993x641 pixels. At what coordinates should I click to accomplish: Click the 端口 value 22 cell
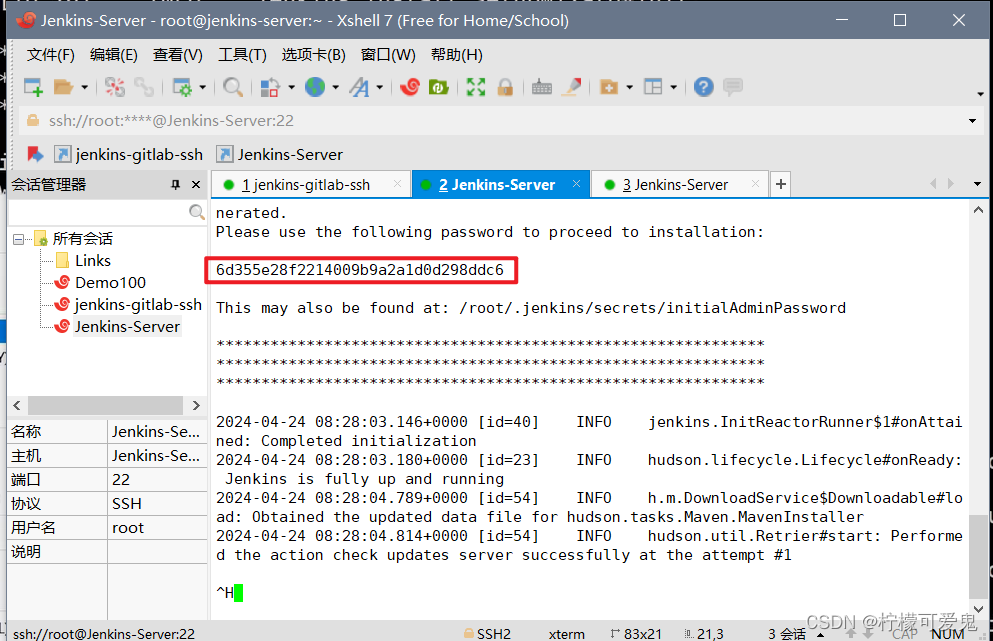[x=157, y=480]
